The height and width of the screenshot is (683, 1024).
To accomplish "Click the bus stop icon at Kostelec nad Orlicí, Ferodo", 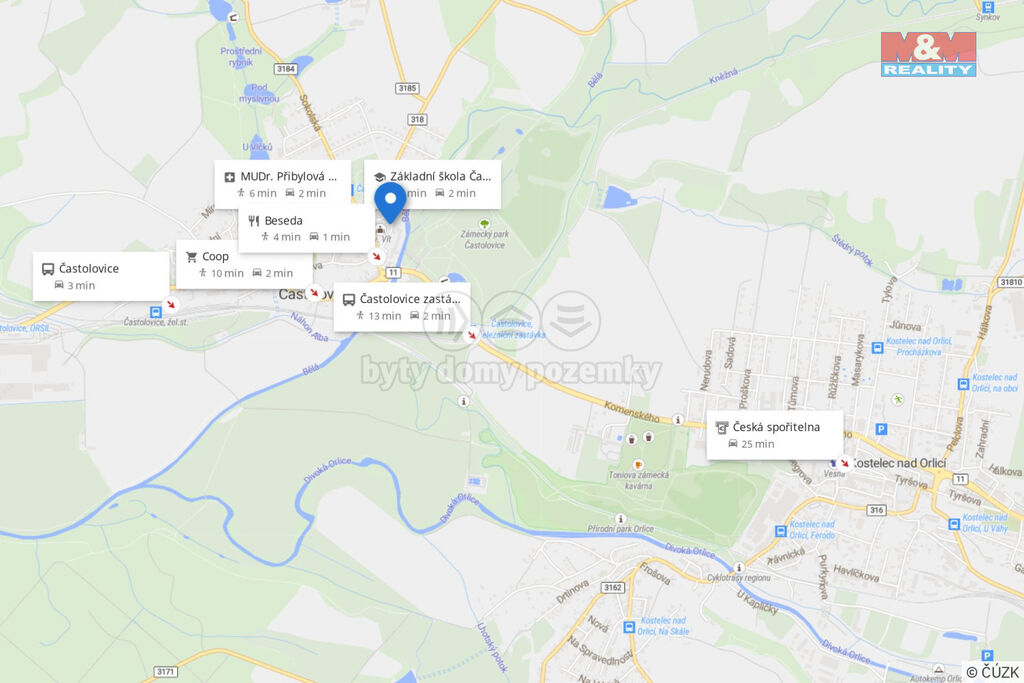I will click(780, 531).
